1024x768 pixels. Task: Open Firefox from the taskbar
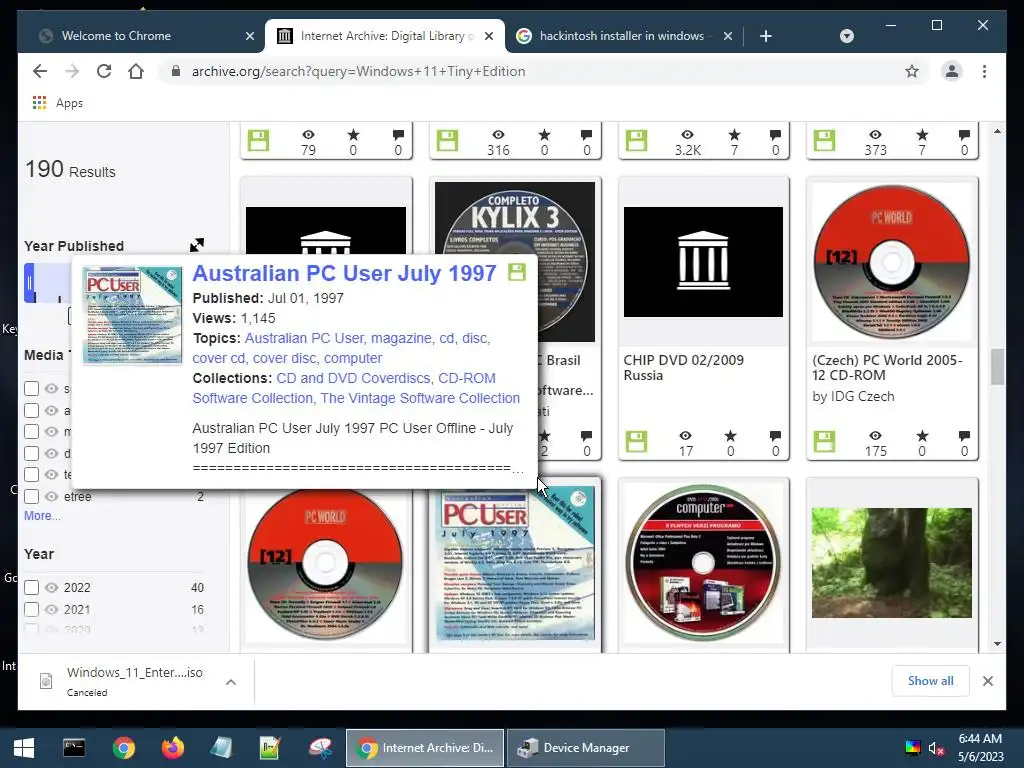[x=172, y=748]
